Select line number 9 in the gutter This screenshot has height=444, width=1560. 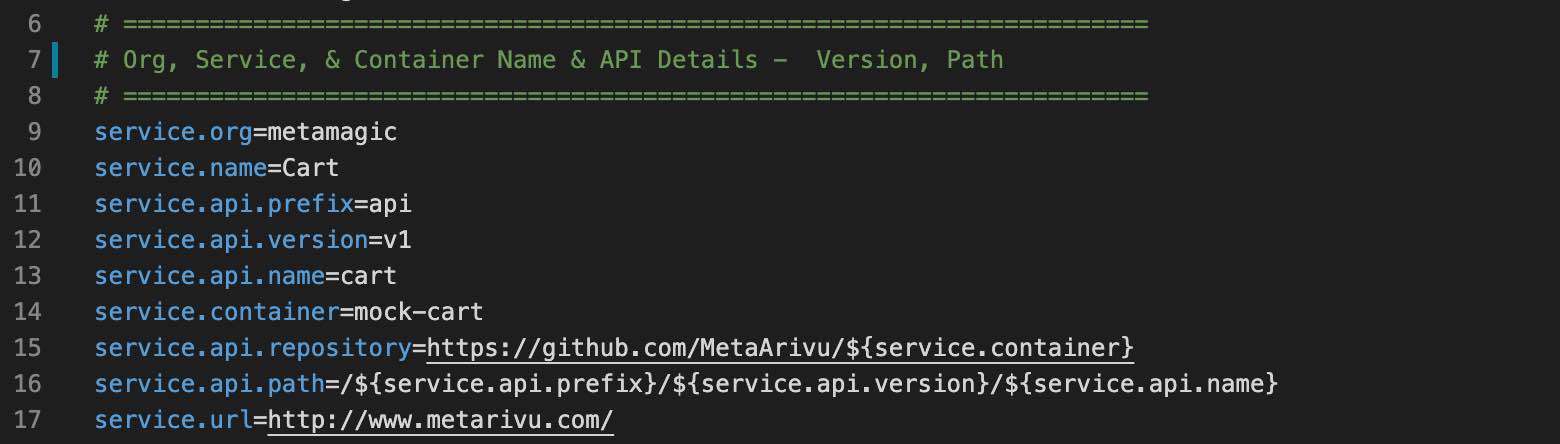tap(30, 132)
